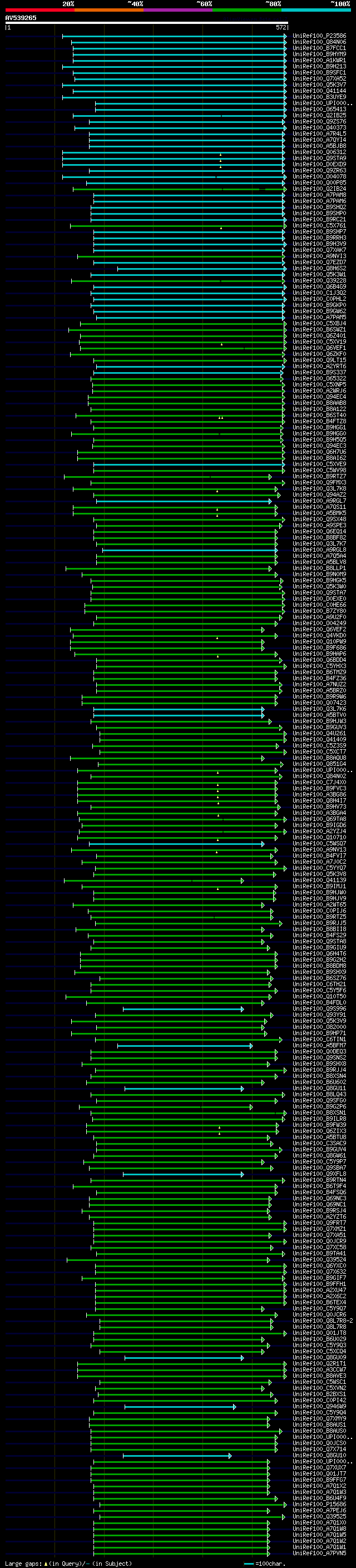Click label UniRef100_Q41139
This screenshot has height=1568, width=356.
(319, 880)
